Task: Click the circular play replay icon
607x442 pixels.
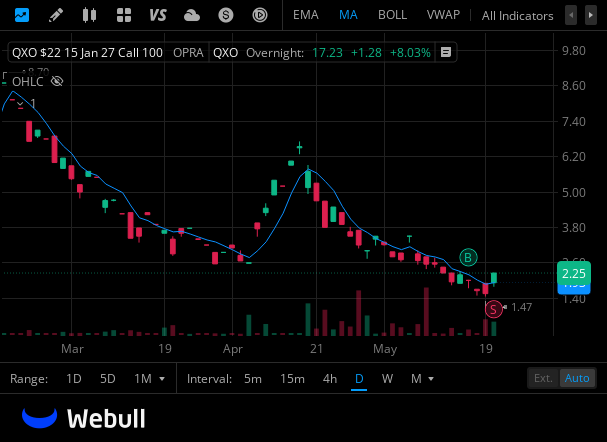Action: (x=260, y=15)
